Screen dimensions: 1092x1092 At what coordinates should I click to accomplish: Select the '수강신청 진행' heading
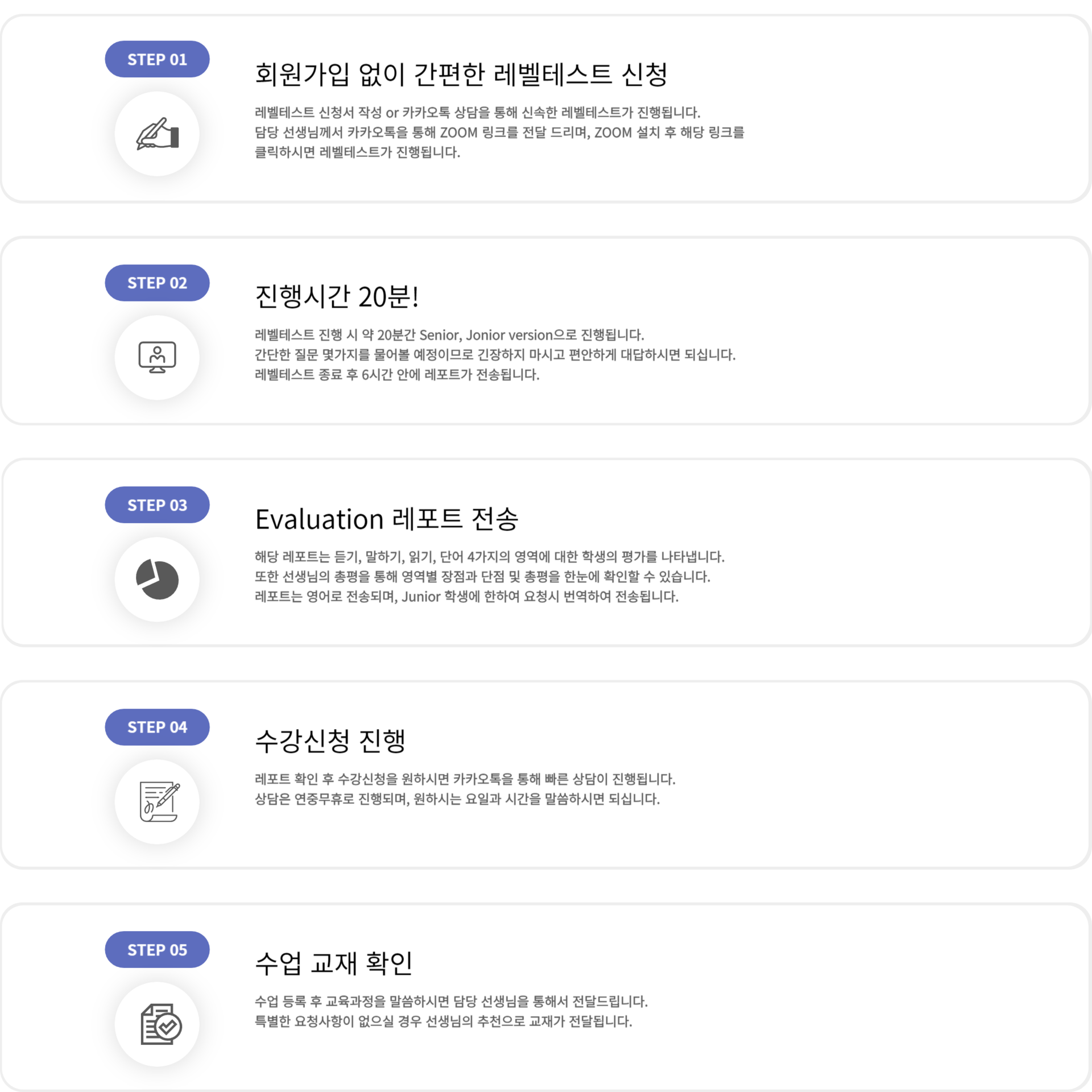(330, 741)
